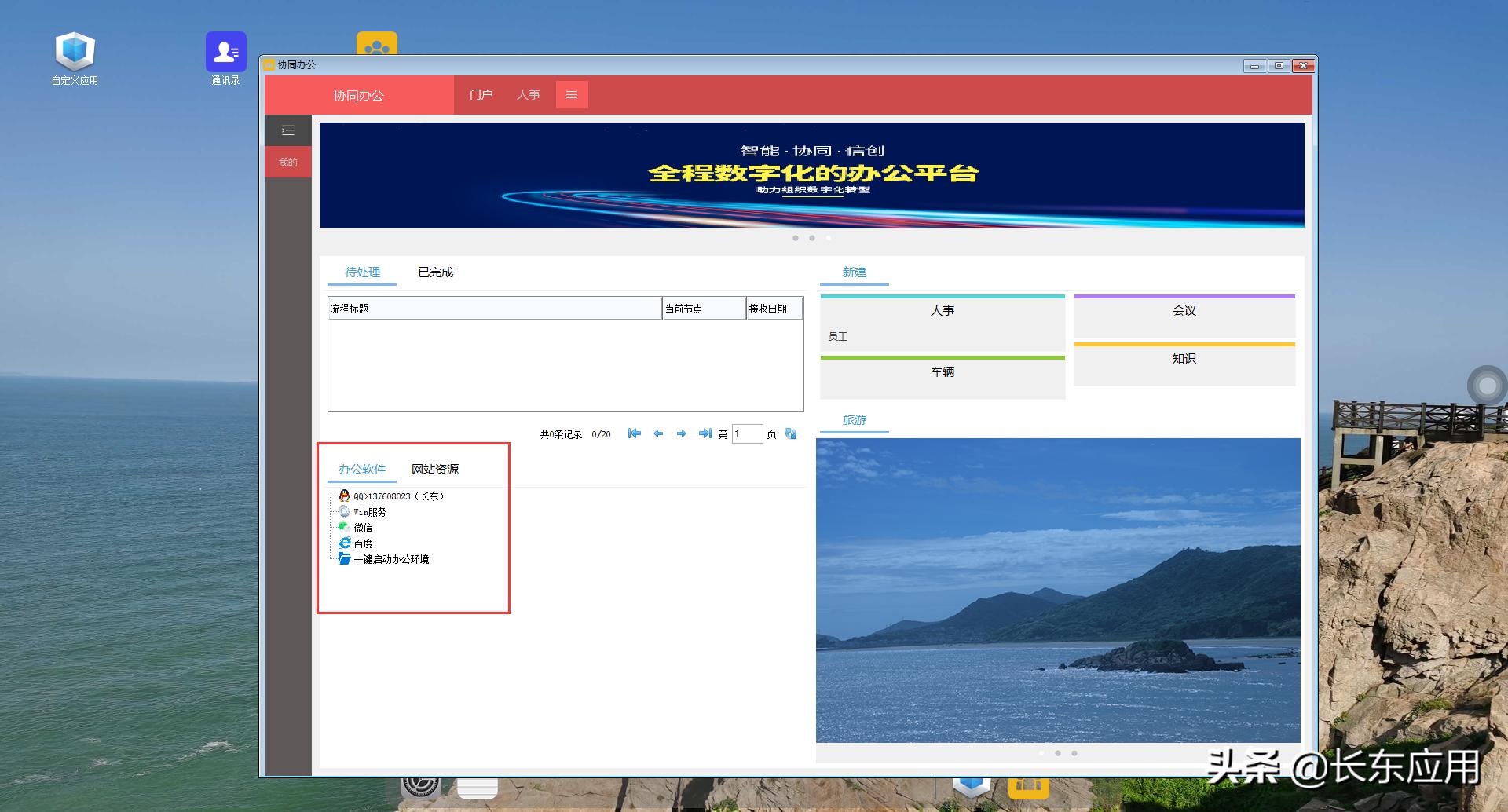Screen dimensions: 1508x812
Task: Go to next page of records
Action: (x=681, y=433)
